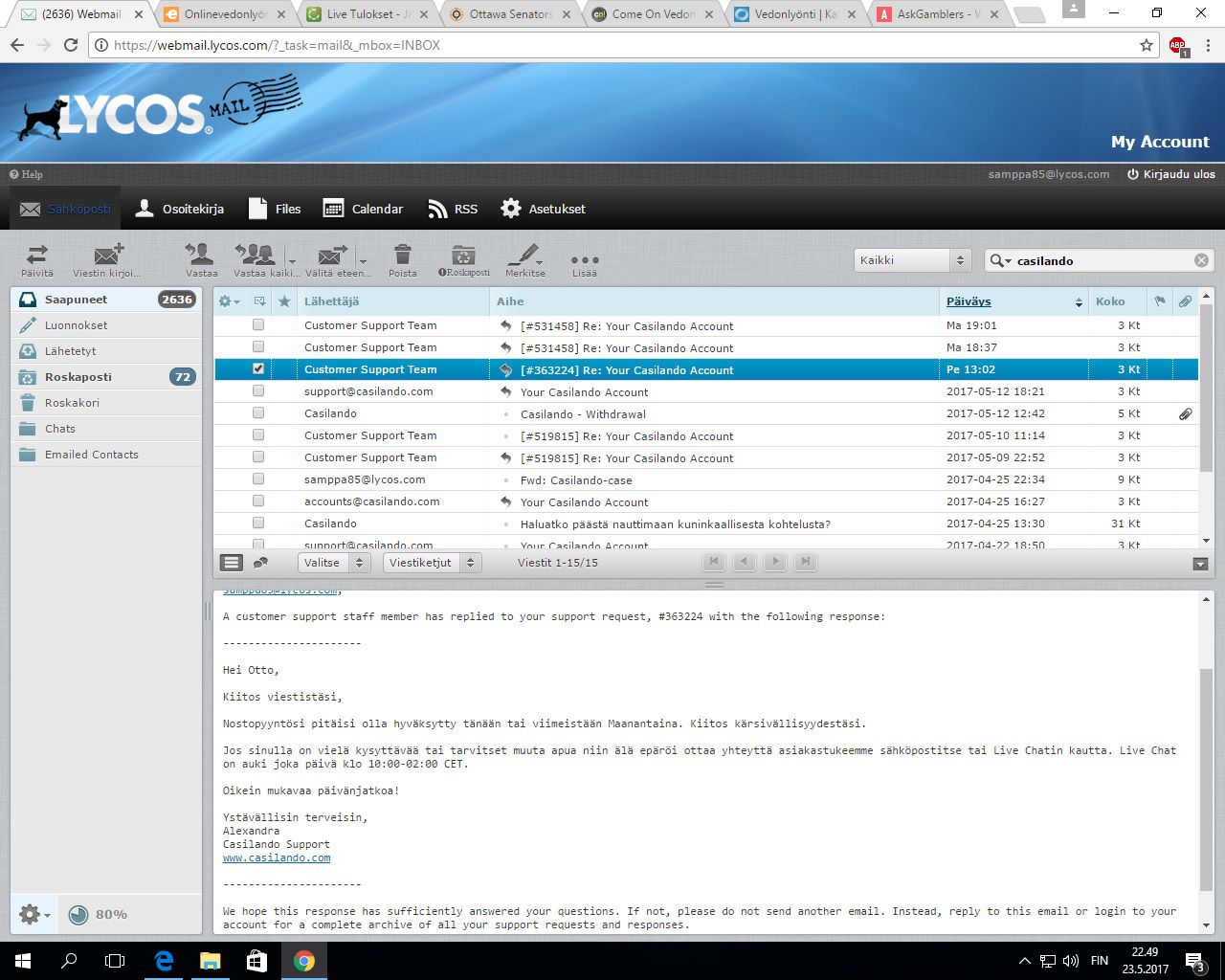Select checkbox for accounts@casilando.com message

(x=258, y=501)
